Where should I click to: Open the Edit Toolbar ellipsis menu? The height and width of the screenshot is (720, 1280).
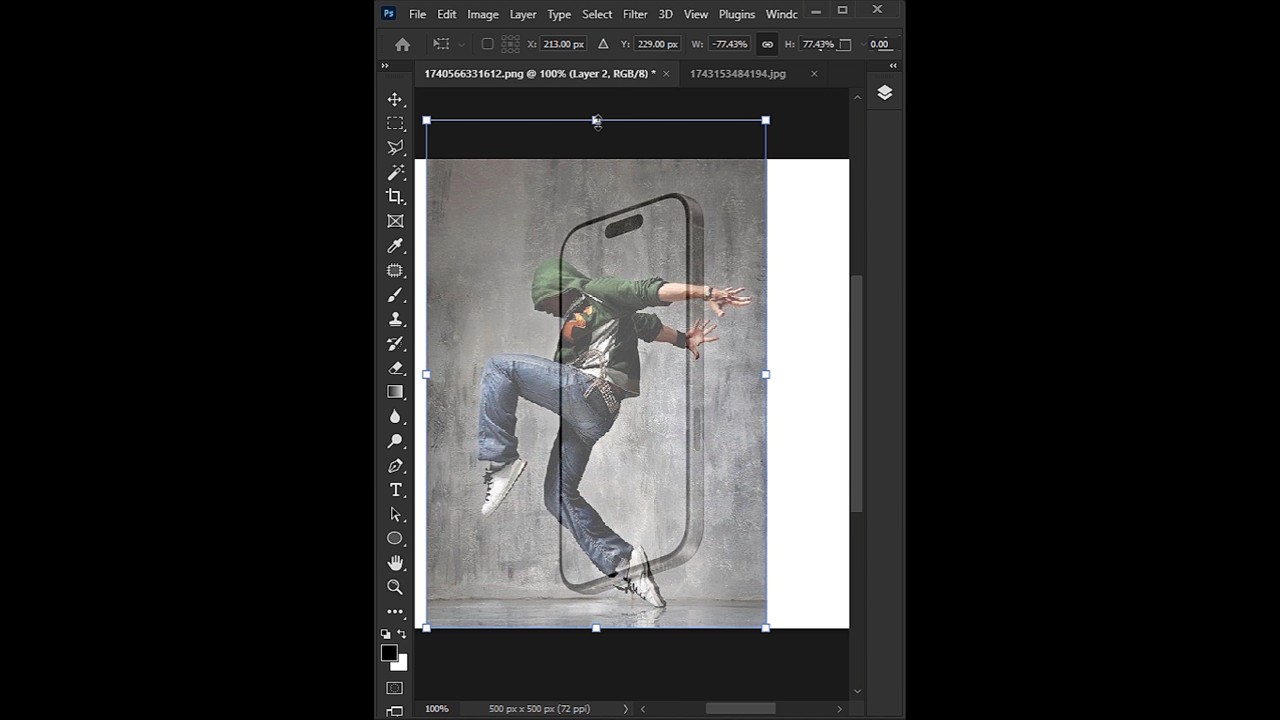pos(395,611)
